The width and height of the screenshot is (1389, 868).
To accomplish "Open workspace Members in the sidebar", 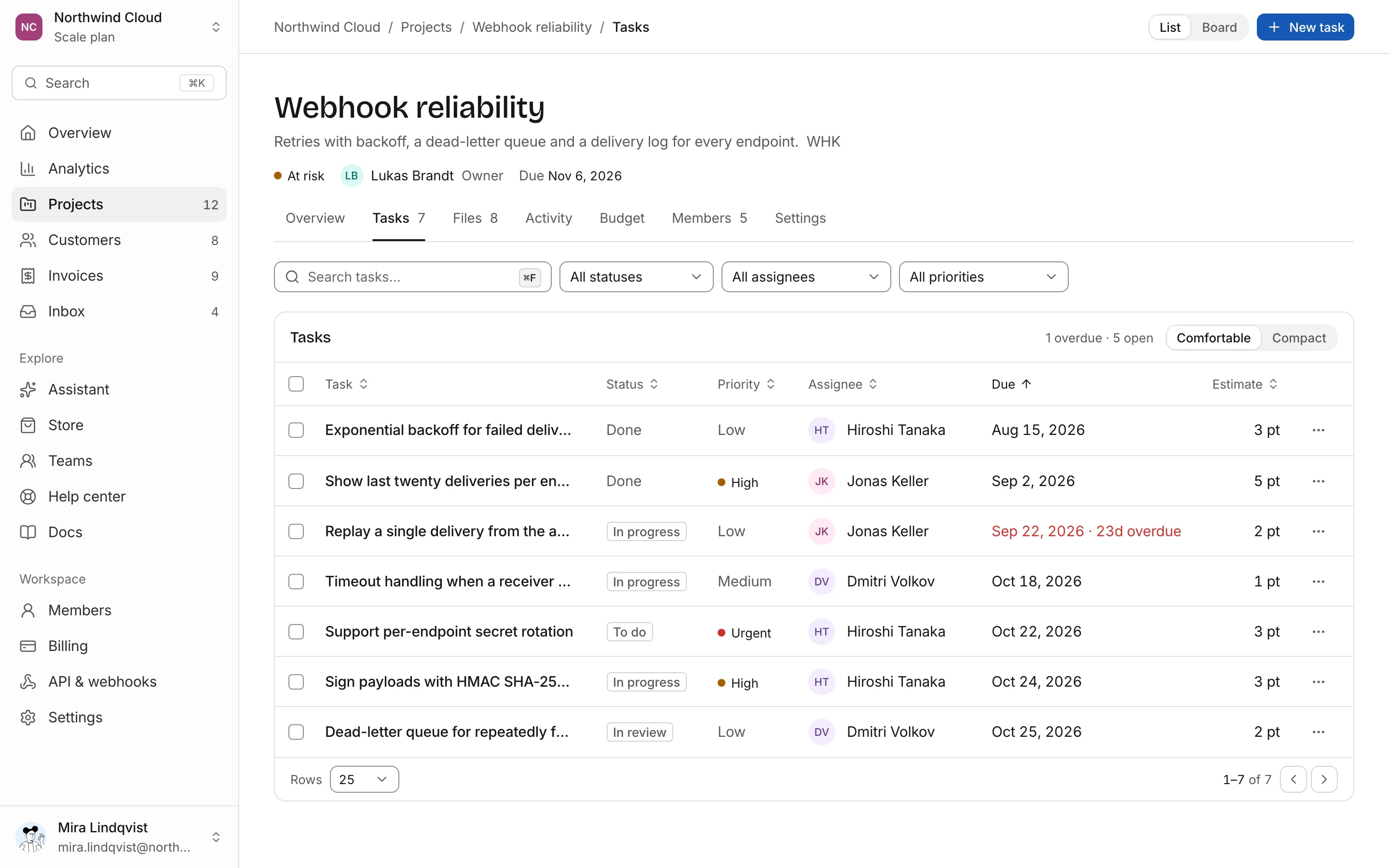I will click(119, 610).
